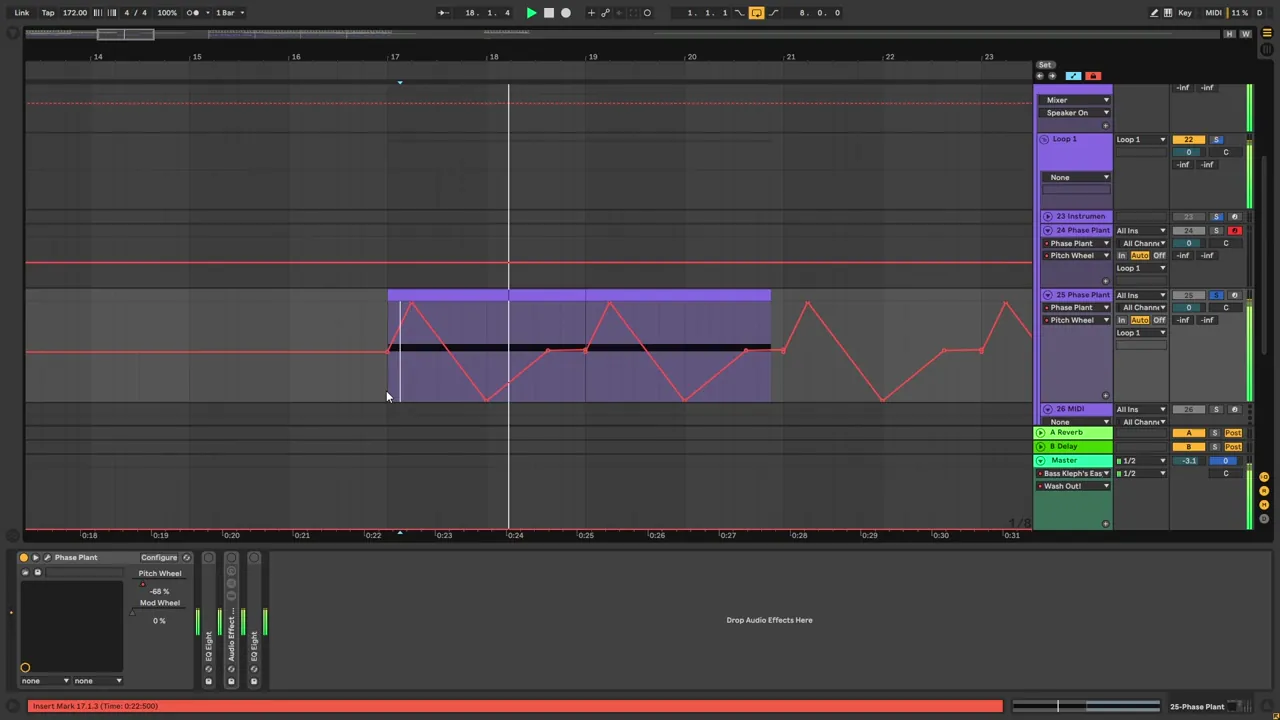Open Phase Plant device dropdown on track 25

pos(1076,308)
